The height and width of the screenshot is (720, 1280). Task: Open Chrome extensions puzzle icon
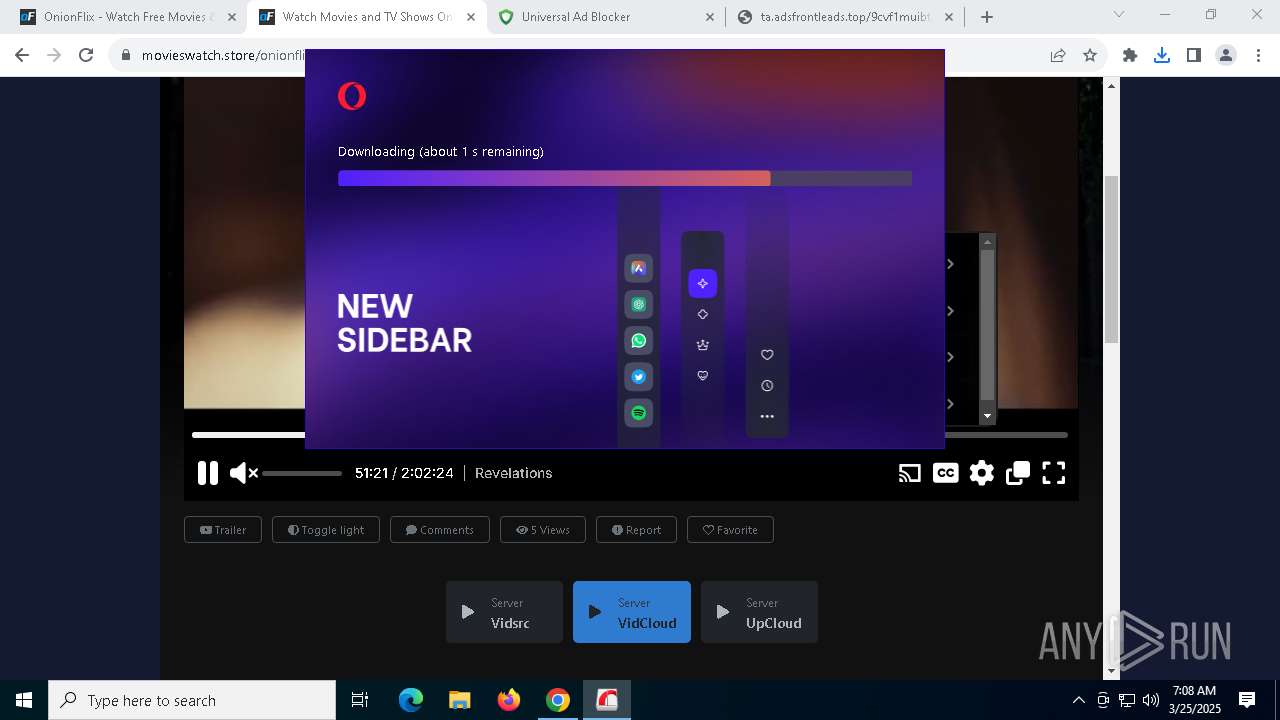(1130, 56)
